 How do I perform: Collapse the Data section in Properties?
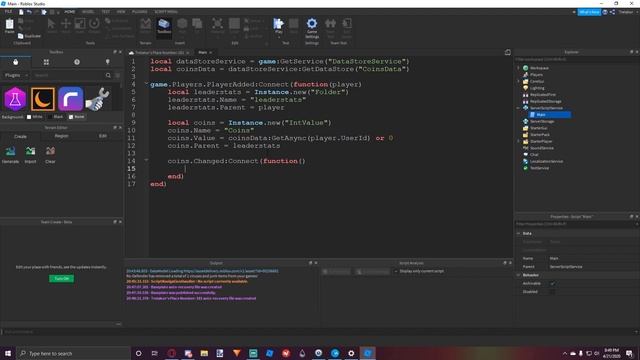[x=519, y=233]
